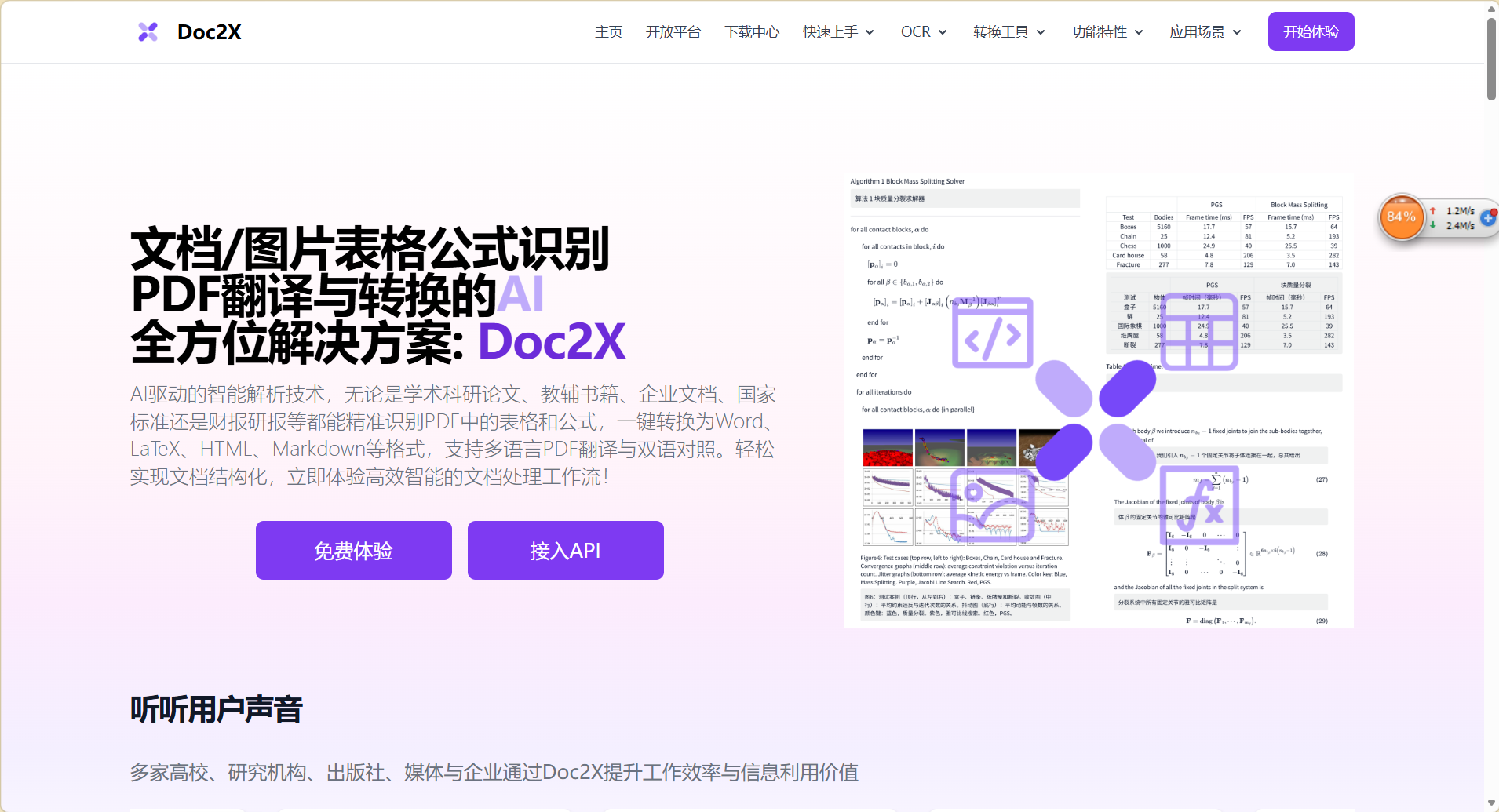The height and width of the screenshot is (812, 1499).
Task: Expand the OCR dropdown menu
Action: pyautogui.click(x=924, y=32)
